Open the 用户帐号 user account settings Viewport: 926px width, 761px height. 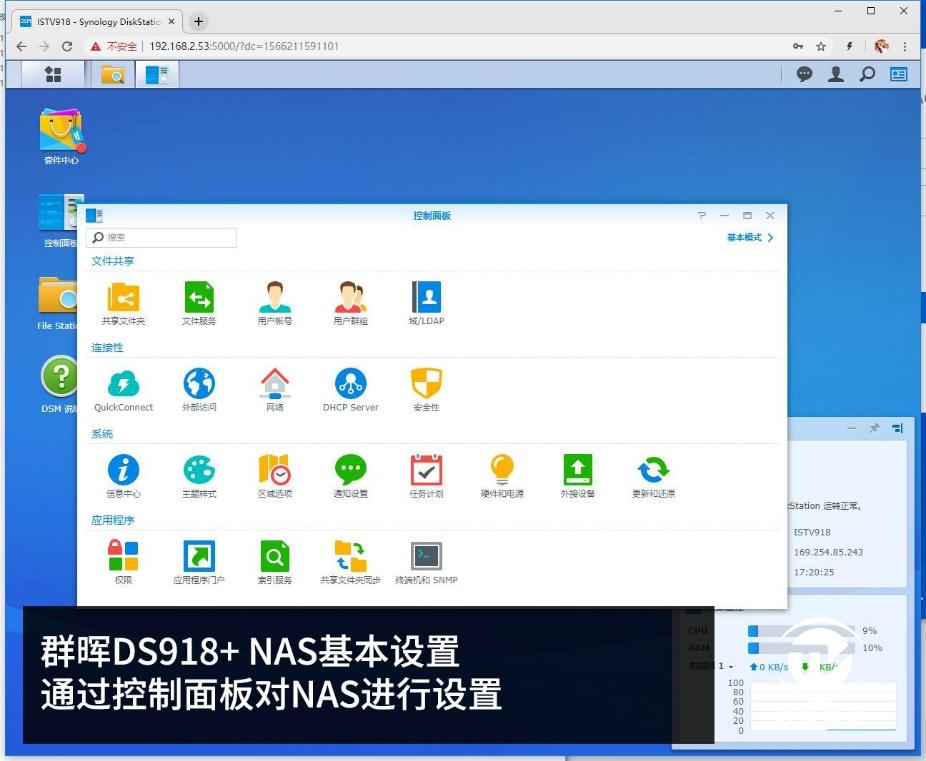point(275,303)
